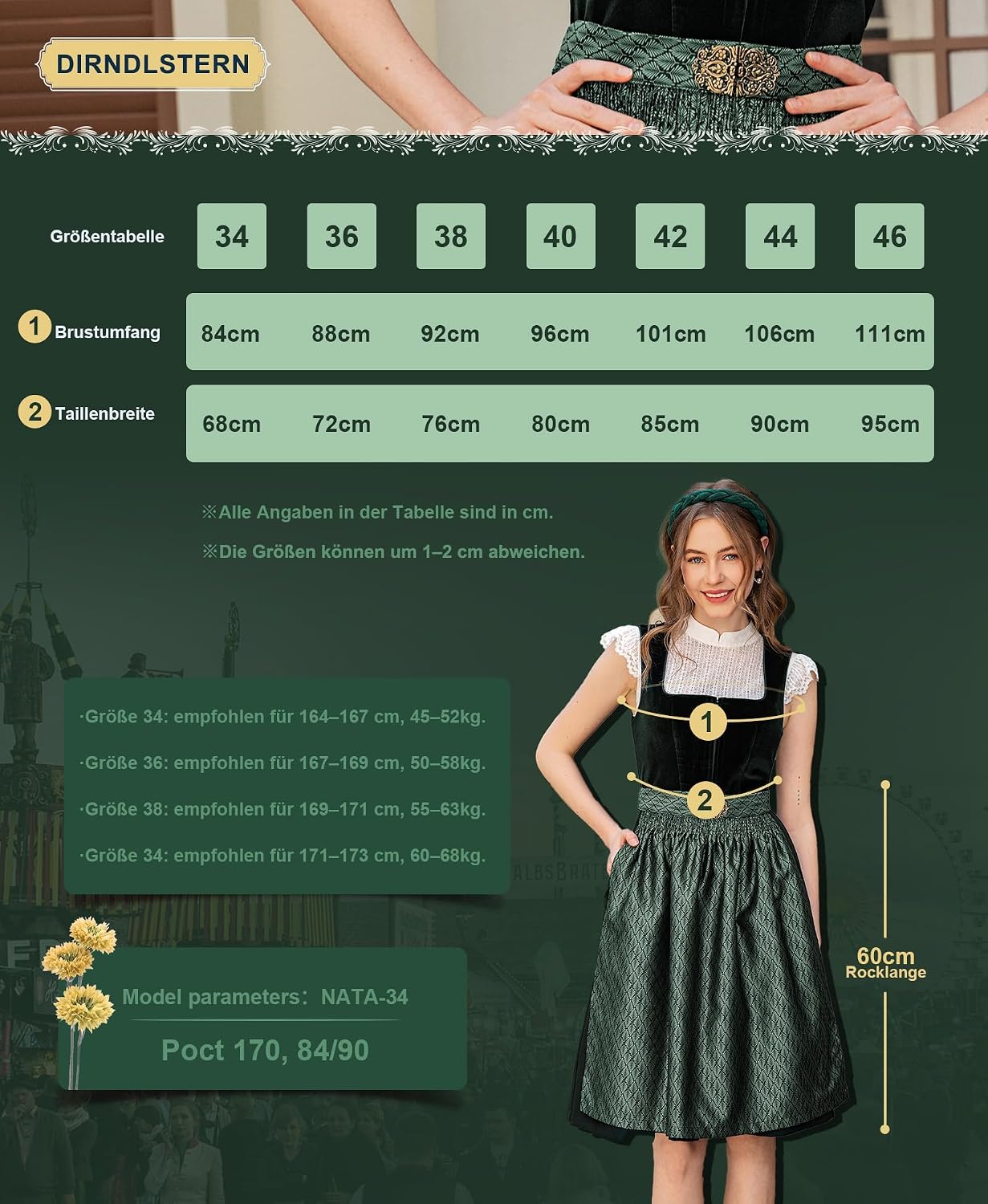Image resolution: width=988 pixels, height=1204 pixels.
Task: Click the 72cm waist value
Action: (342, 424)
